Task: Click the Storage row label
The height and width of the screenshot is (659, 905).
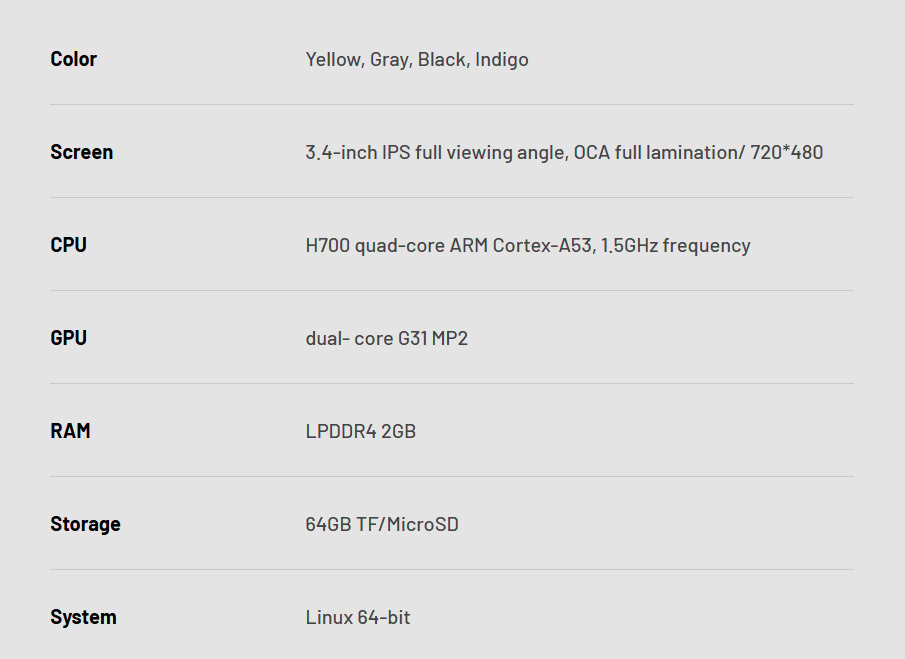Action: coord(85,524)
